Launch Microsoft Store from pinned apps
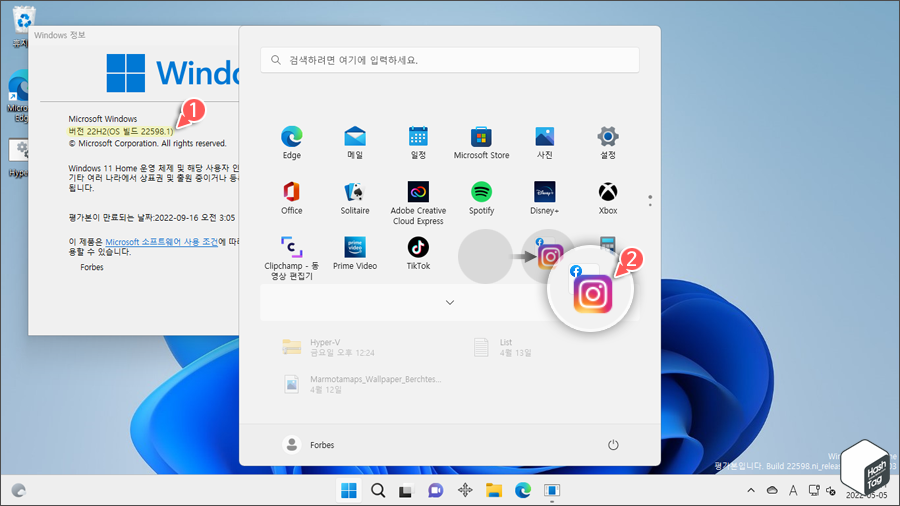 (x=481, y=142)
